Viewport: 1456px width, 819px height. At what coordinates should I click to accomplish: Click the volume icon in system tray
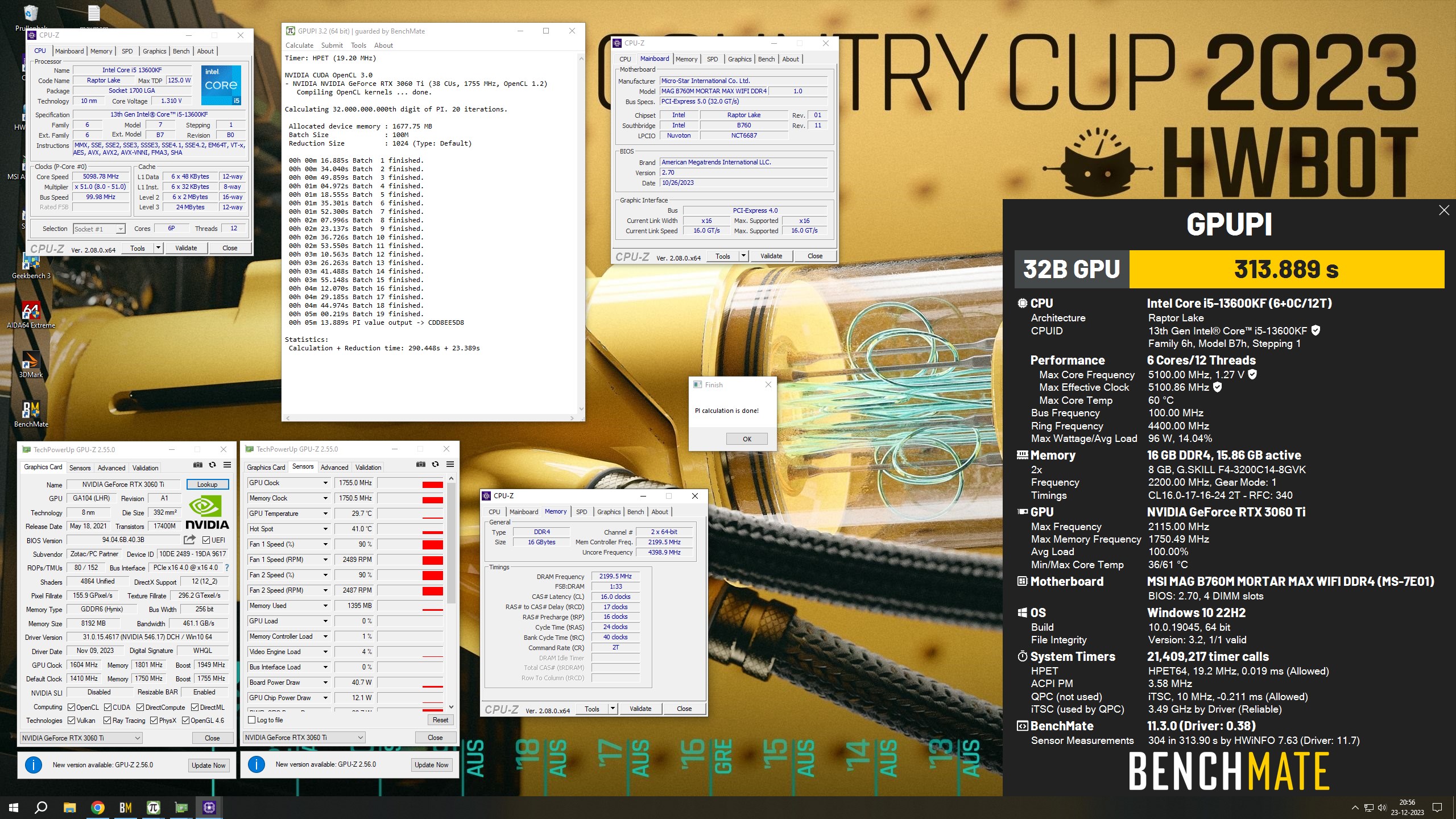click(1382, 807)
